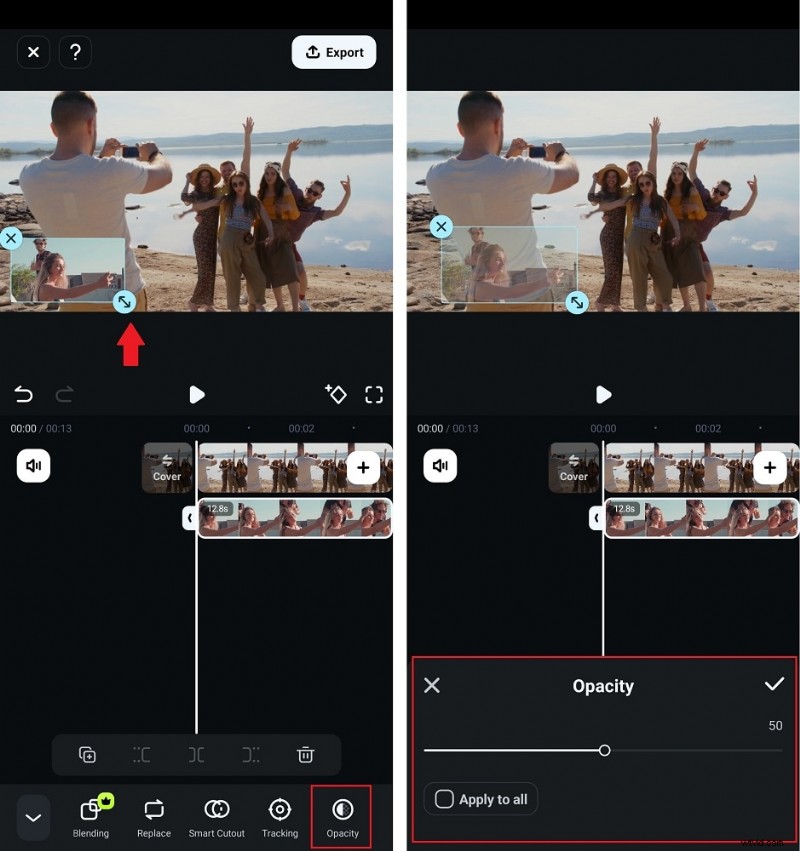Delete the clip with the trash icon
Image resolution: width=800 pixels, height=851 pixels.
click(x=305, y=755)
